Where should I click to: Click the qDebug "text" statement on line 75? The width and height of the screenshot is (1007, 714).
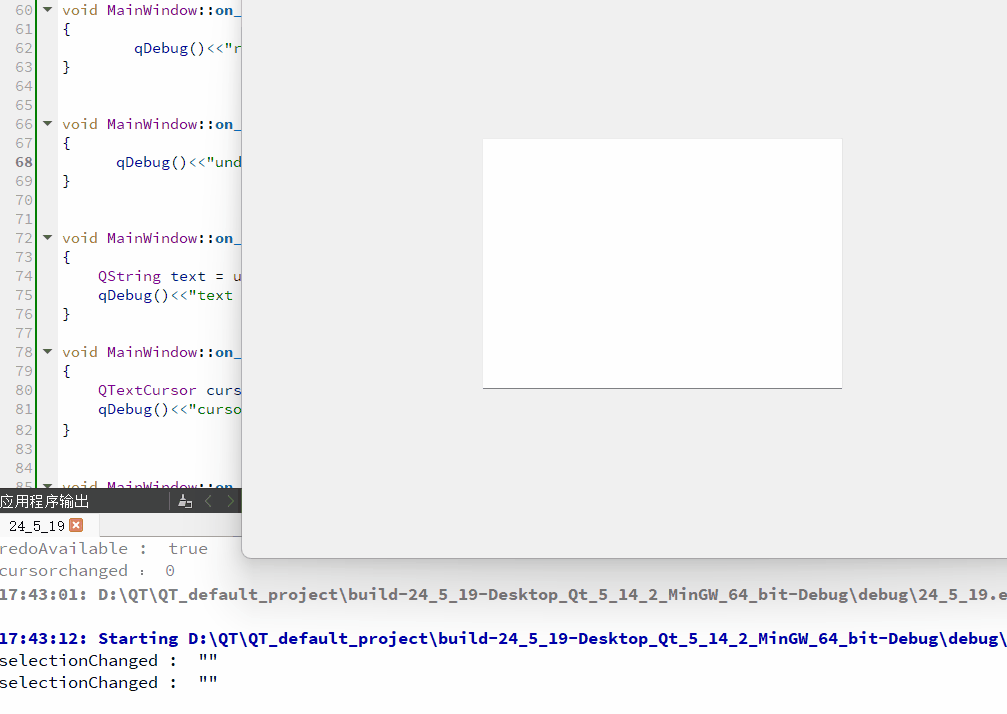point(165,295)
